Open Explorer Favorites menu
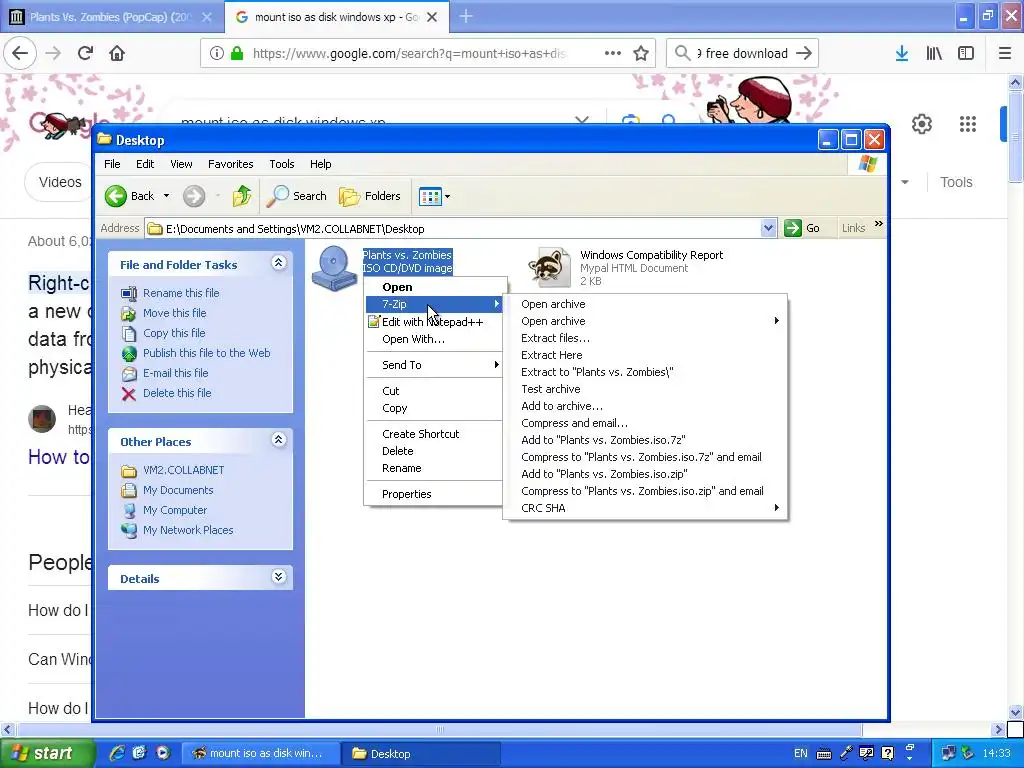 (231, 164)
